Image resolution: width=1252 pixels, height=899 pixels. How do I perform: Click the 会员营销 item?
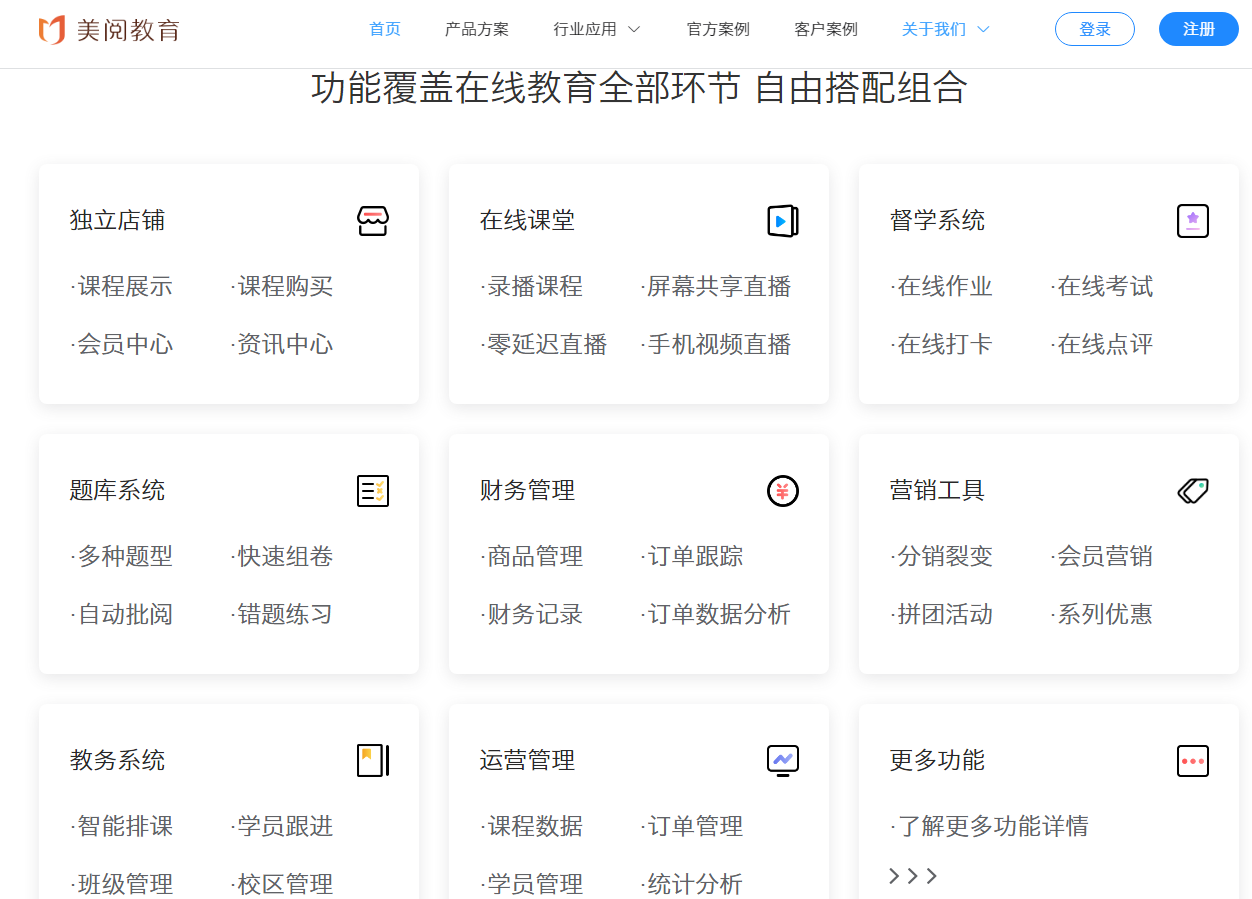pos(1102,557)
